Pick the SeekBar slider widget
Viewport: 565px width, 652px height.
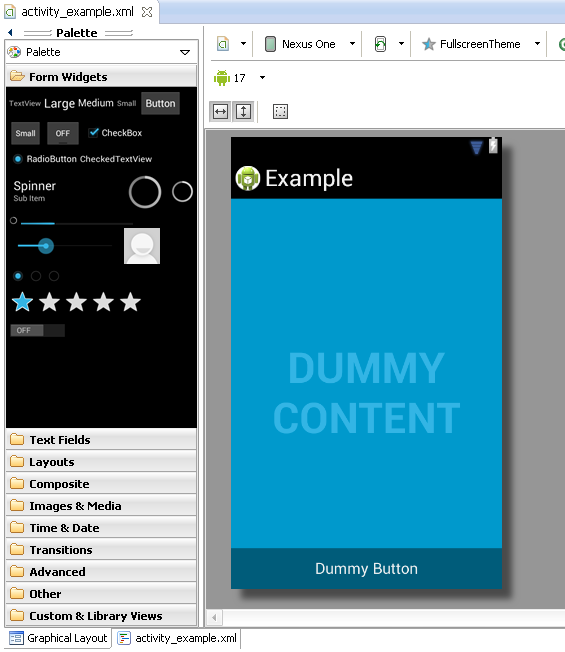click(x=64, y=246)
